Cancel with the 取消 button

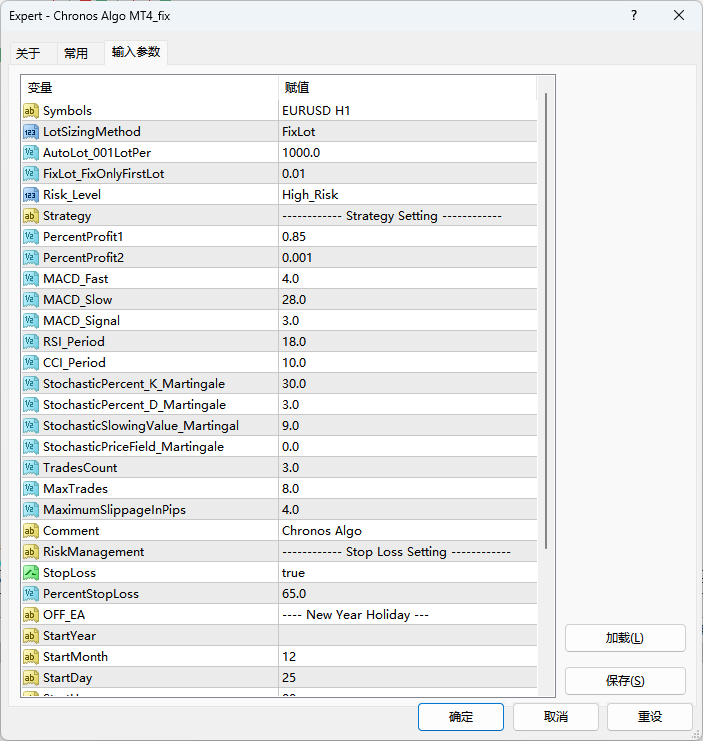coord(556,717)
